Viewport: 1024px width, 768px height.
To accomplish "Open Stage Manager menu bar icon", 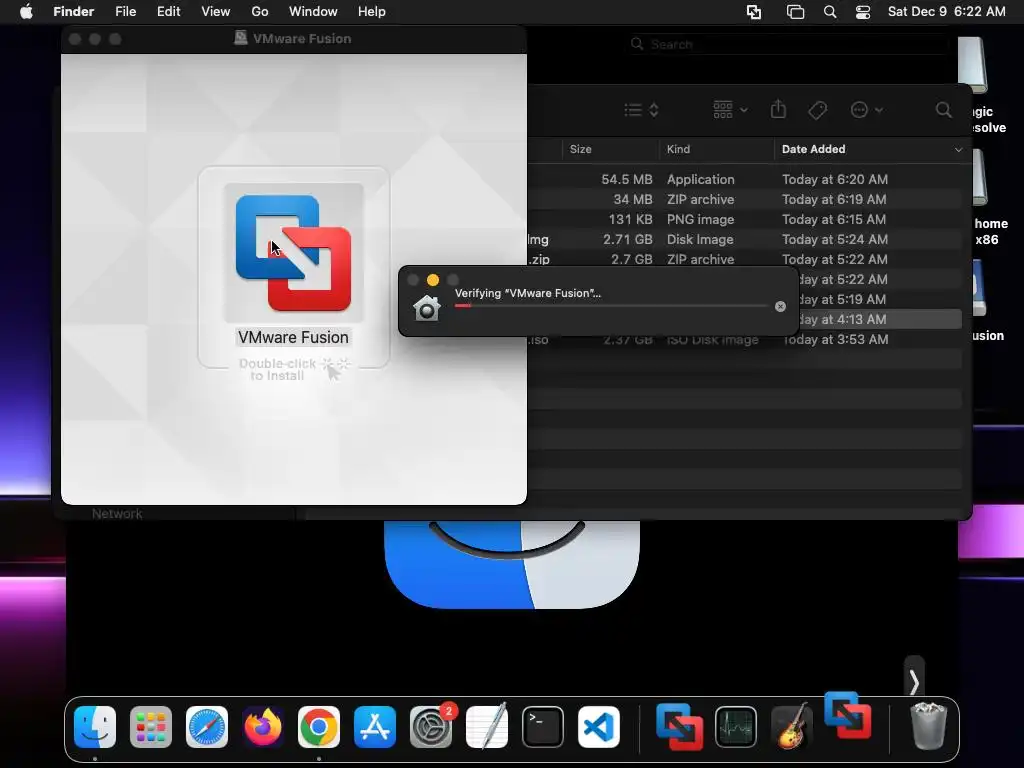I will click(x=795, y=12).
